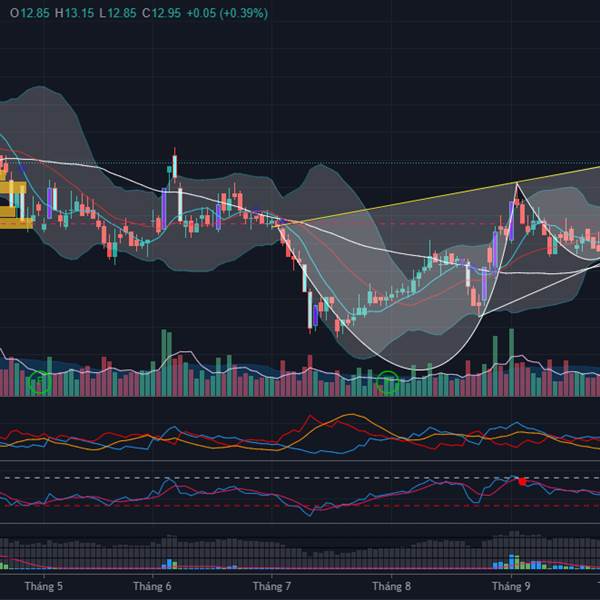Click the change value +0.05 (+0.39%)

[x=227, y=13]
